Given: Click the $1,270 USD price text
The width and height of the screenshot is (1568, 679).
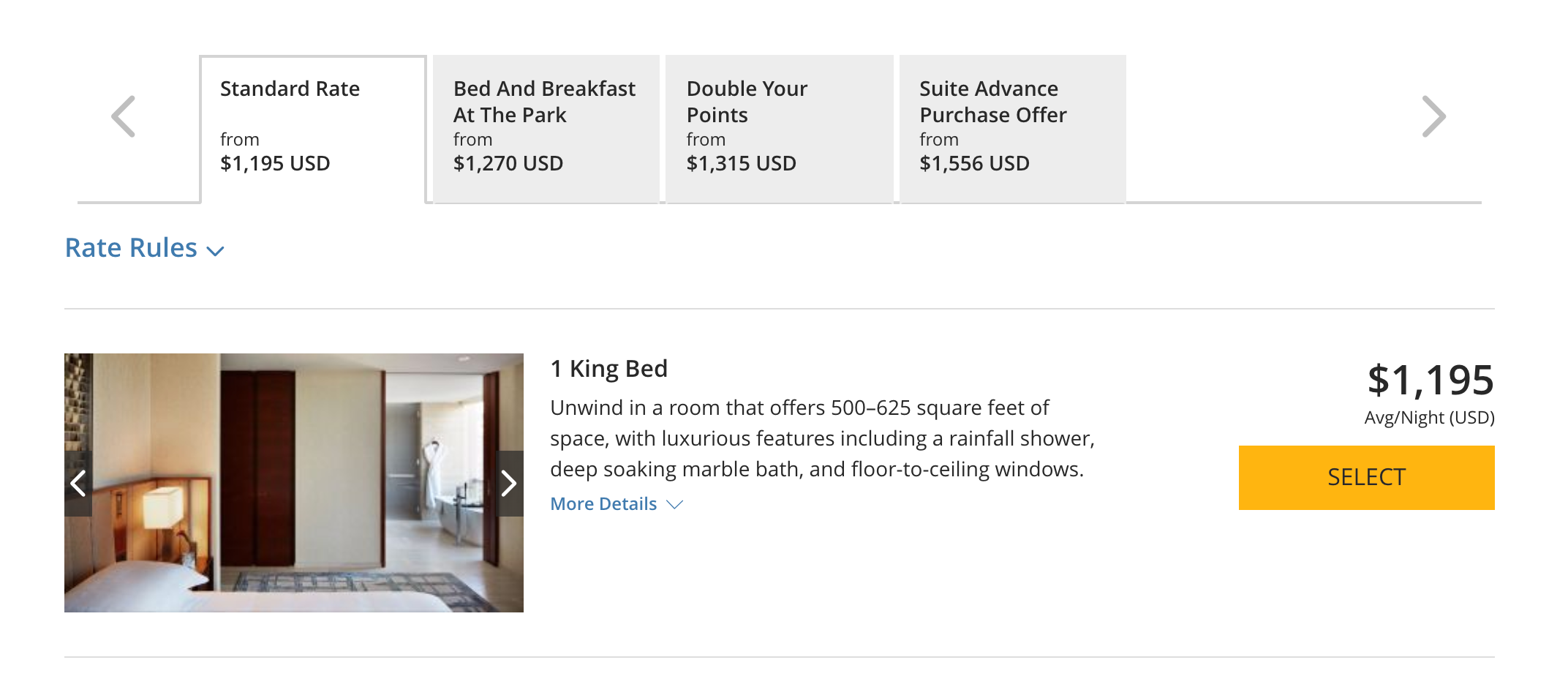Looking at the screenshot, I should point(508,163).
